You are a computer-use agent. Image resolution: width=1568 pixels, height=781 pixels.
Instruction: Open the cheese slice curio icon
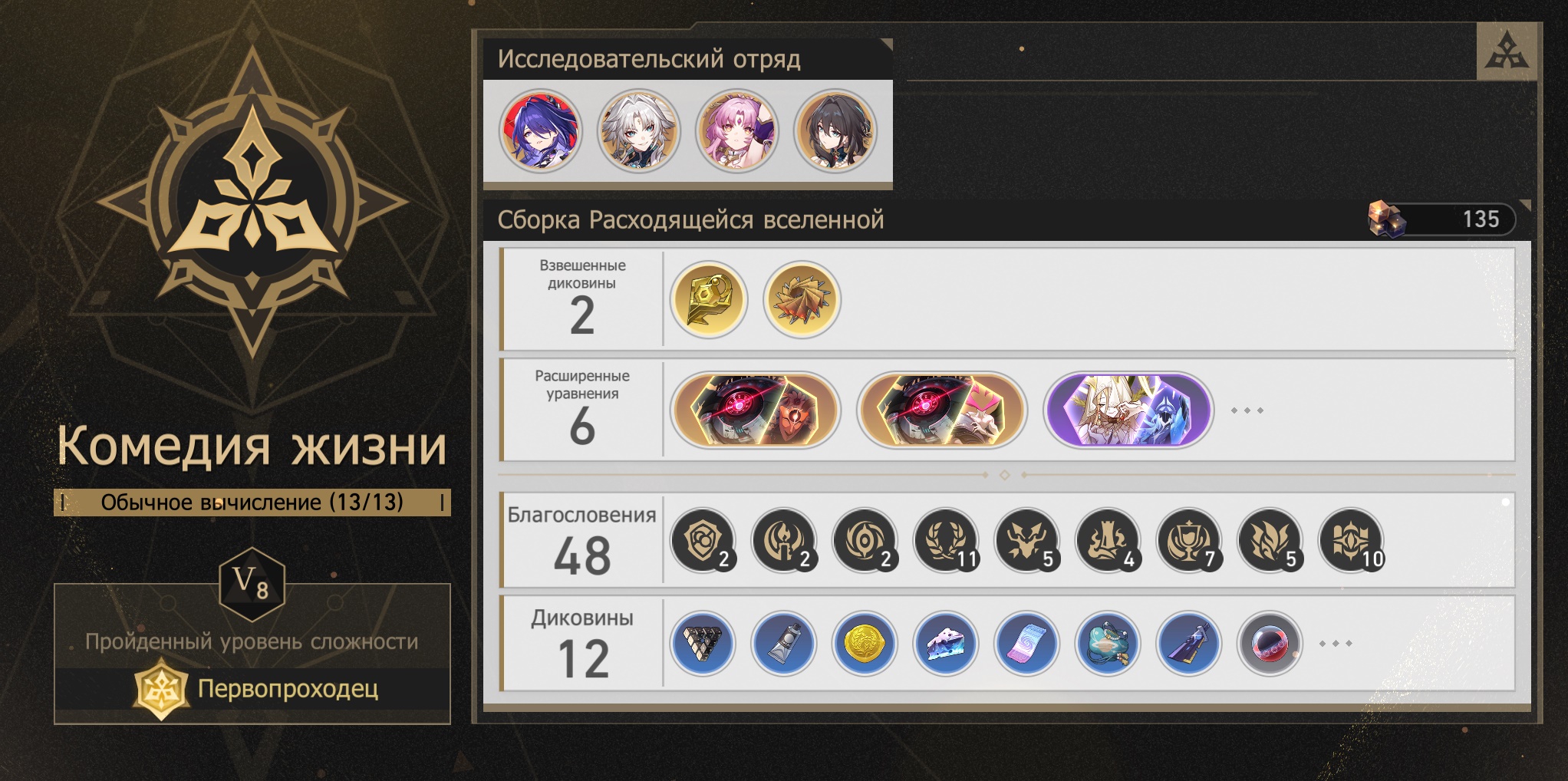coord(946,643)
